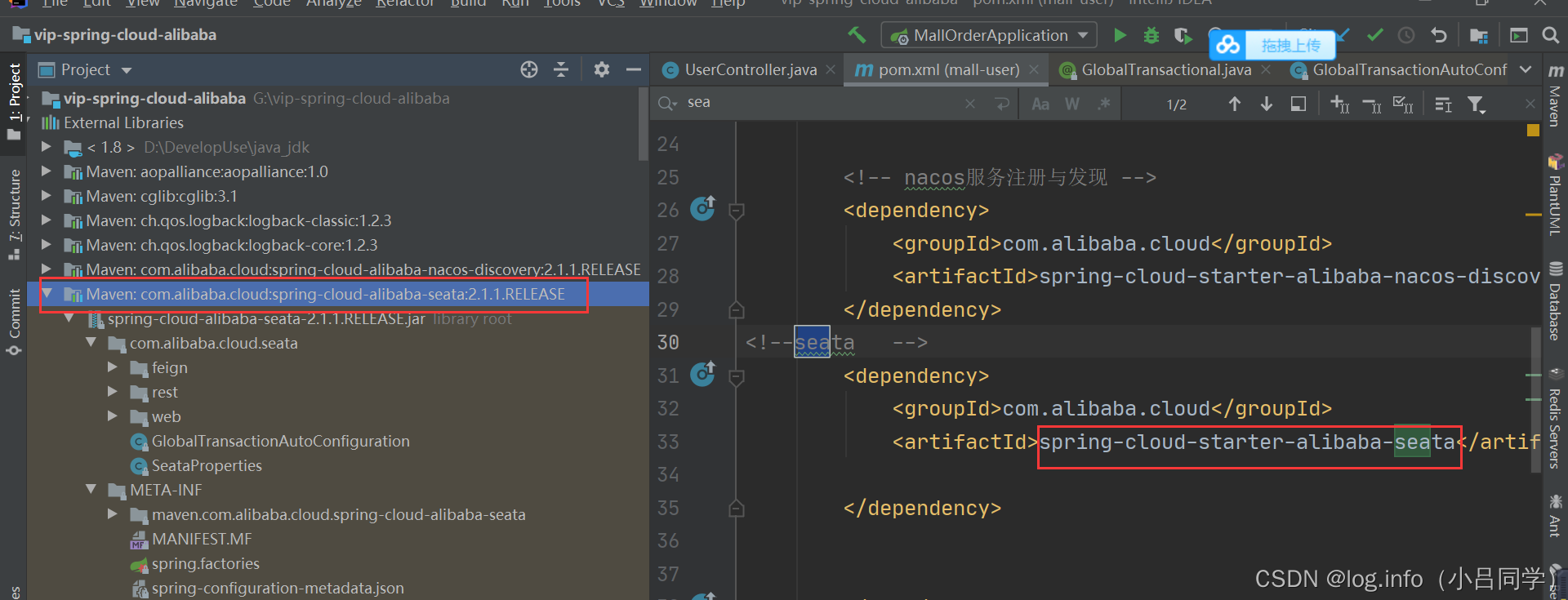Toggle the 1: Project side tab
The width and height of the screenshot is (1568, 600).
[x=15, y=101]
